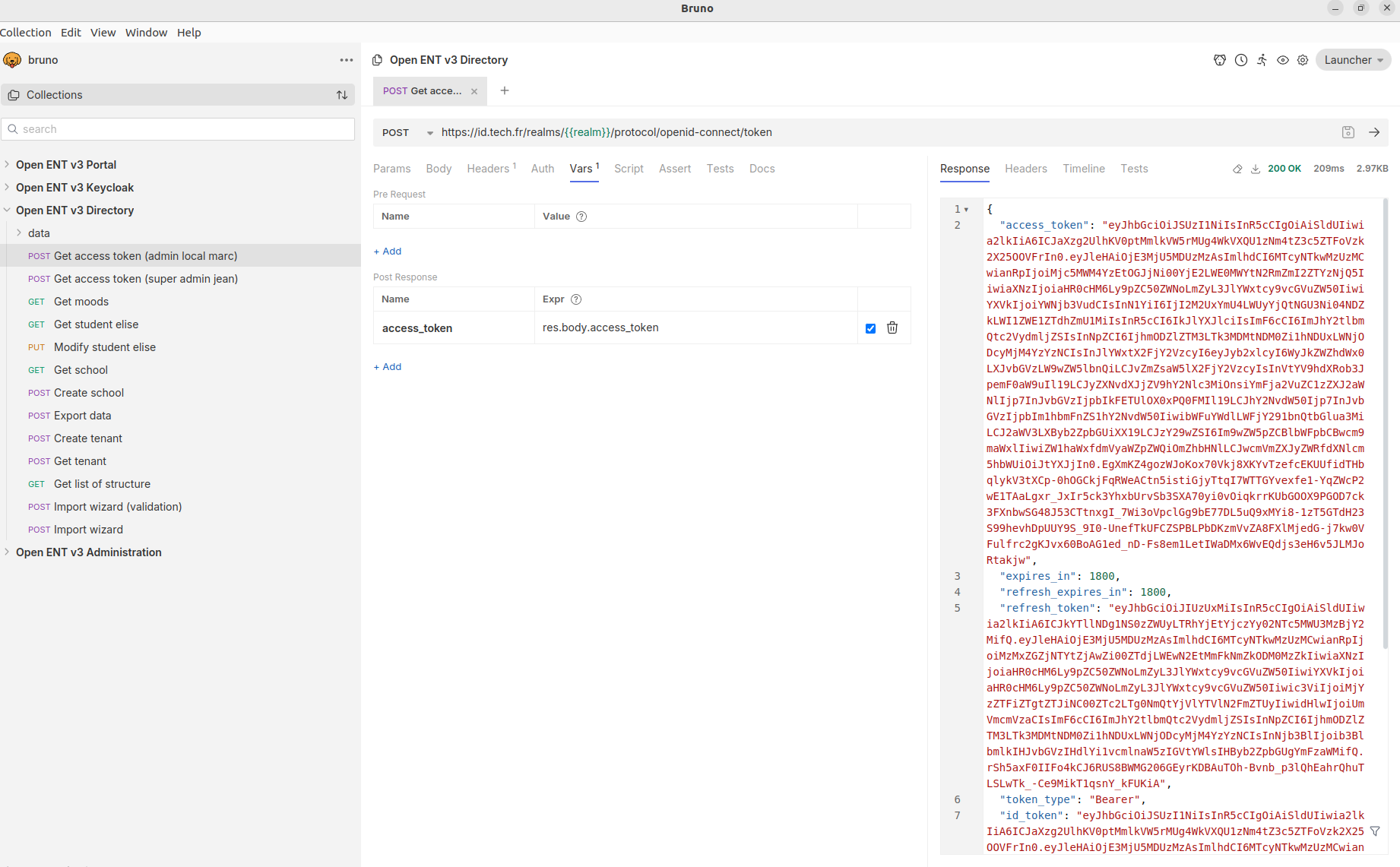Add a Pre Request variable
The width and height of the screenshot is (1400, 867).
click(x=388, y=252)
